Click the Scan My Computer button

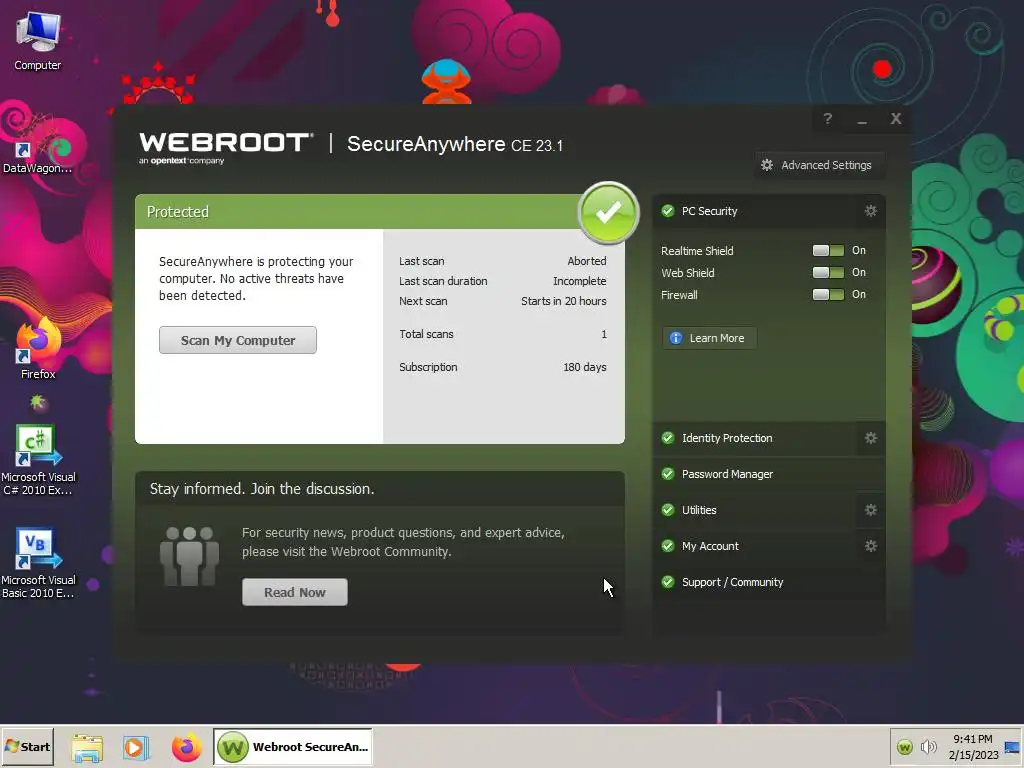238,340
